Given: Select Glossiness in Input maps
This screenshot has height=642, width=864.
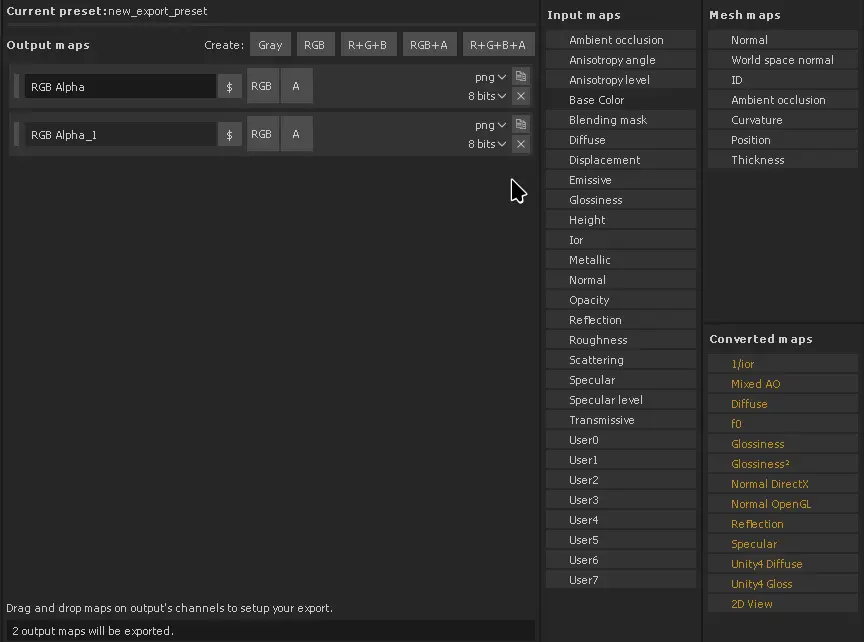Looking at the screenshot, I should point(621,200).
